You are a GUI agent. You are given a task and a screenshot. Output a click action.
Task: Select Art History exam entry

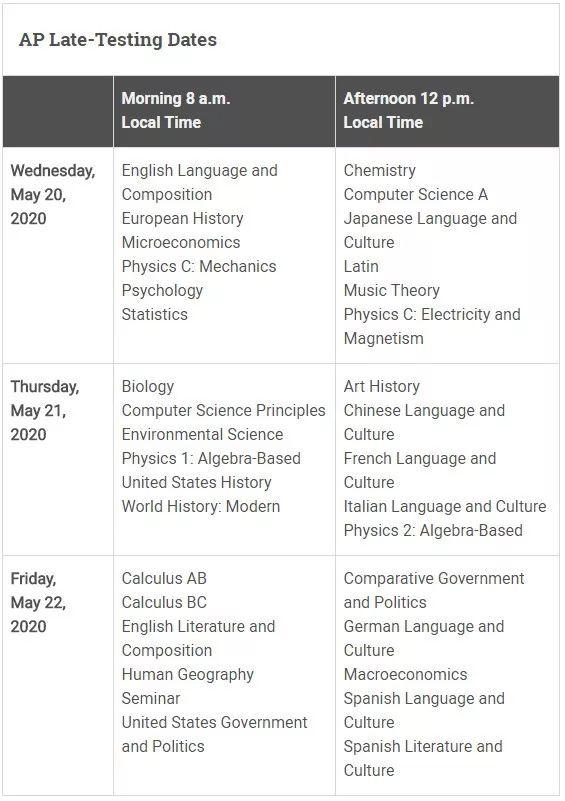[x=382, y=387]
